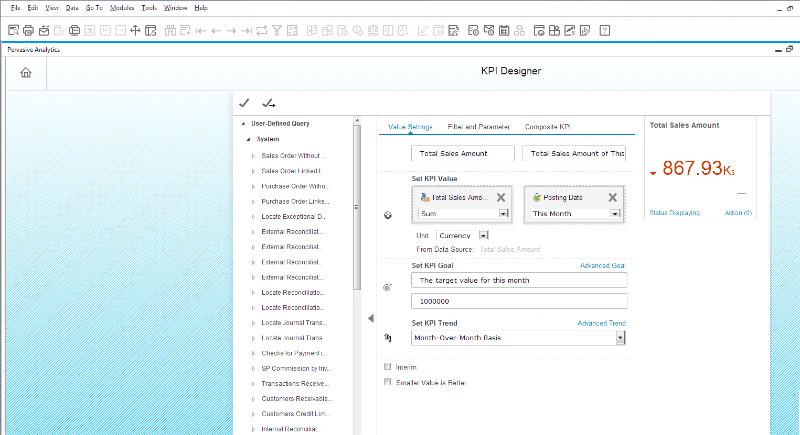
Task: Remove the Total Sales Amount measure with X
Action: (x=502, y=197)
